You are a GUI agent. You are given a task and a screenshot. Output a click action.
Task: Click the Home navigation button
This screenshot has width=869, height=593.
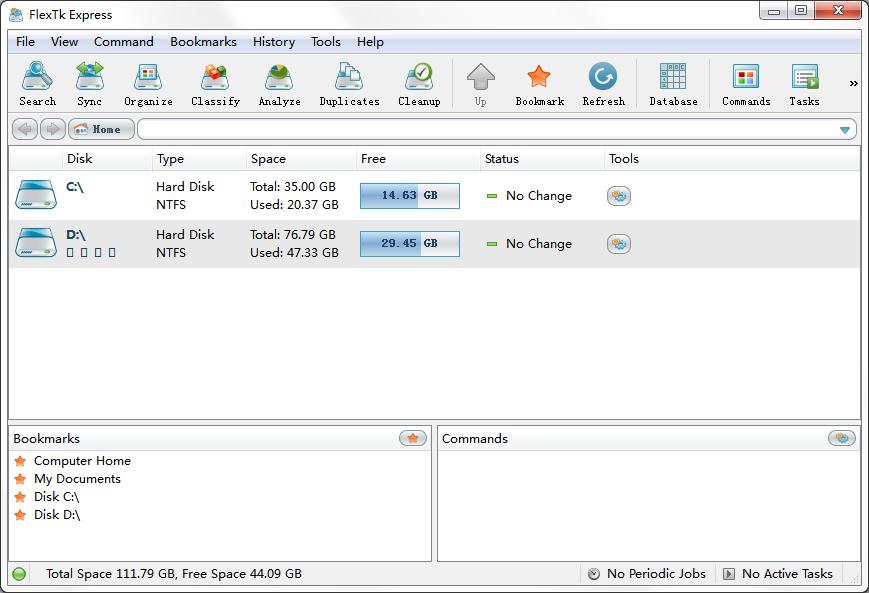click(x=101, y=129)
